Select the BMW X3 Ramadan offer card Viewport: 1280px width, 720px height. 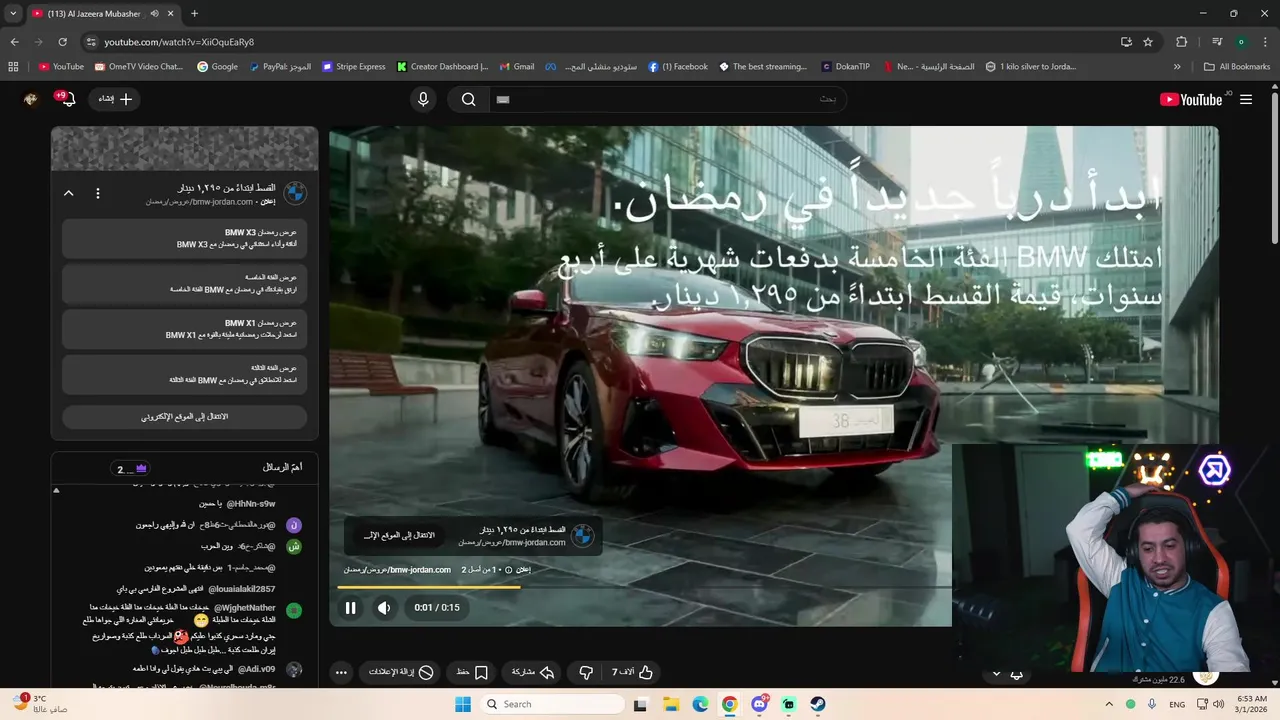coord(184,238)
